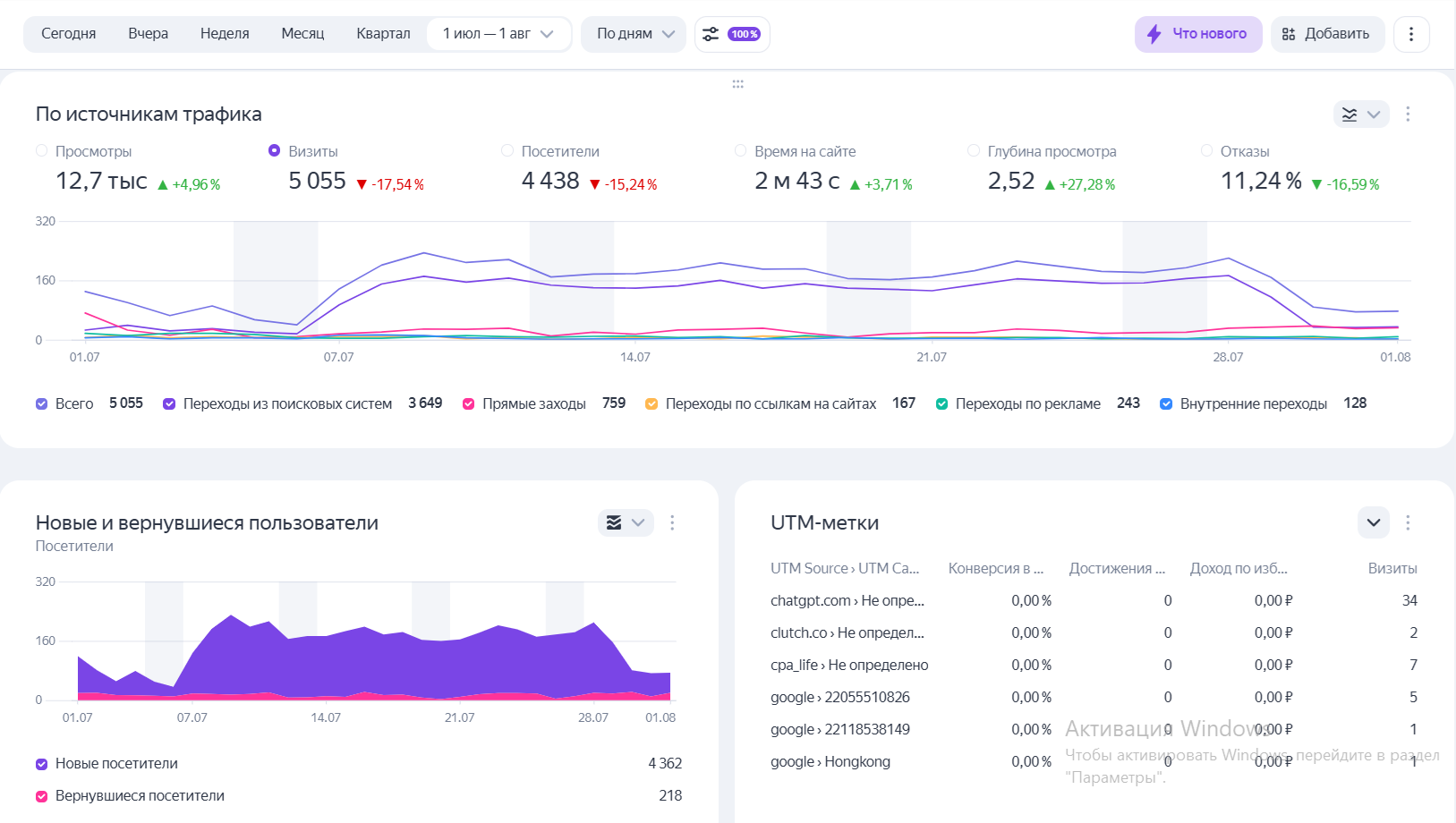Open the date range dropdown 1 июл — 1 авг
Viewport: 1456px width, 823px height.
pyautogui.click(x=498, y=34)
